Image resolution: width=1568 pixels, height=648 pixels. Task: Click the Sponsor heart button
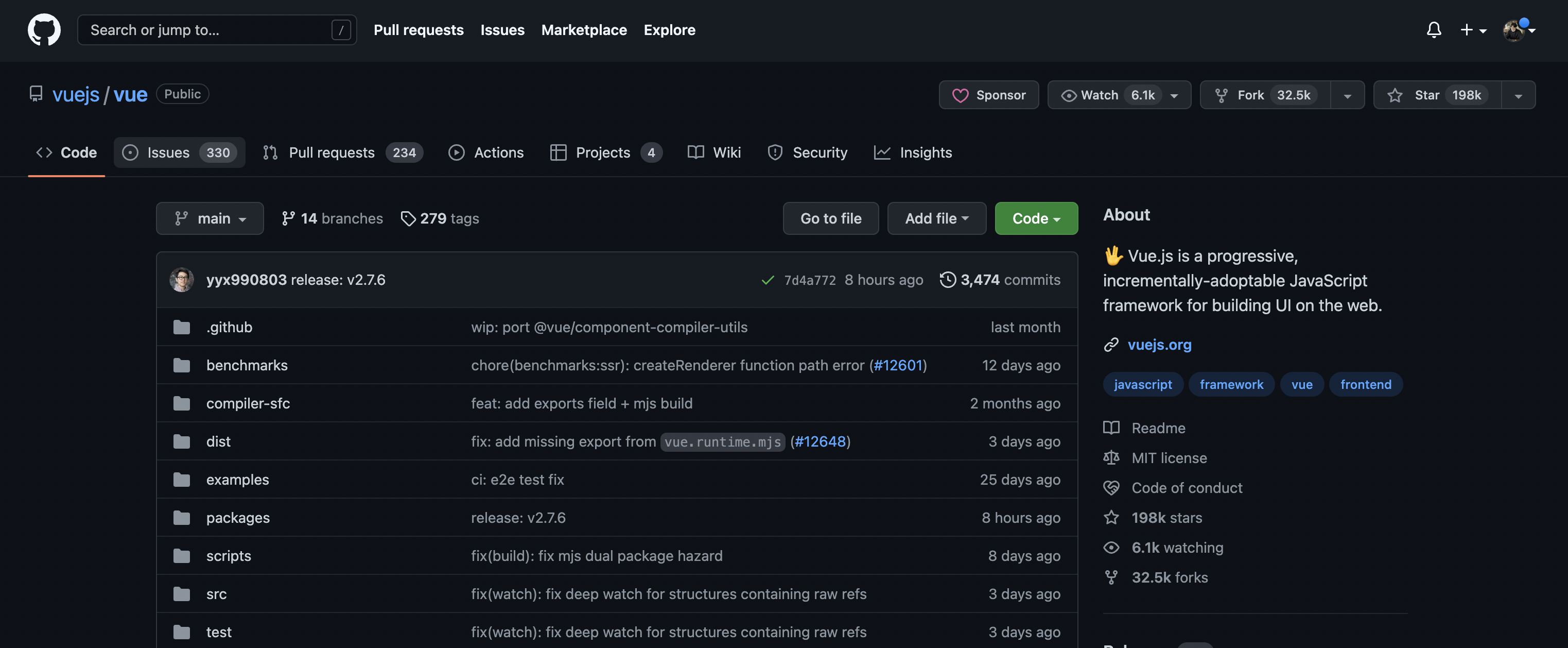point(988,95)
